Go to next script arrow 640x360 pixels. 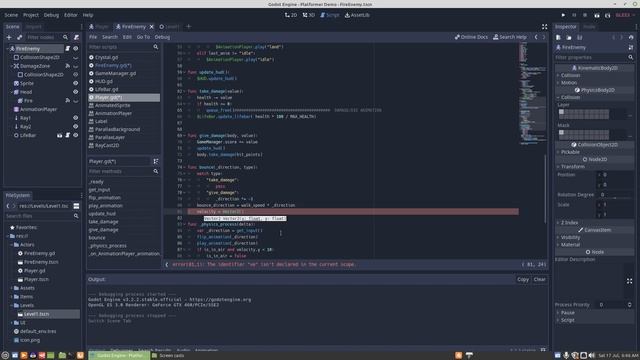click(544, 37)
